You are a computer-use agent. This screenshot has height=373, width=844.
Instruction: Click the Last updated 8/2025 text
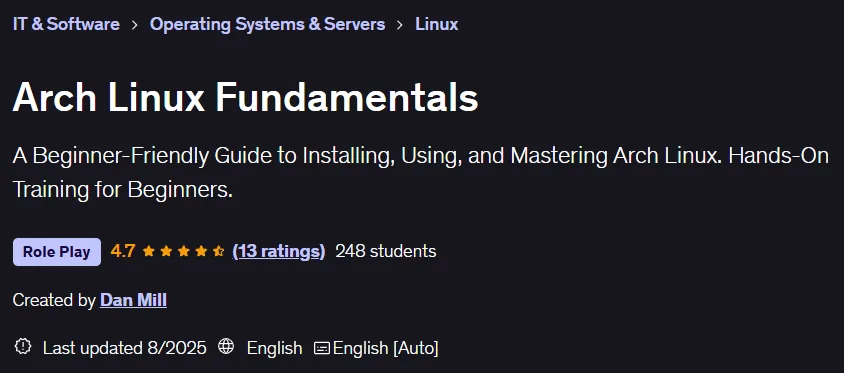[x=124, y=348]
